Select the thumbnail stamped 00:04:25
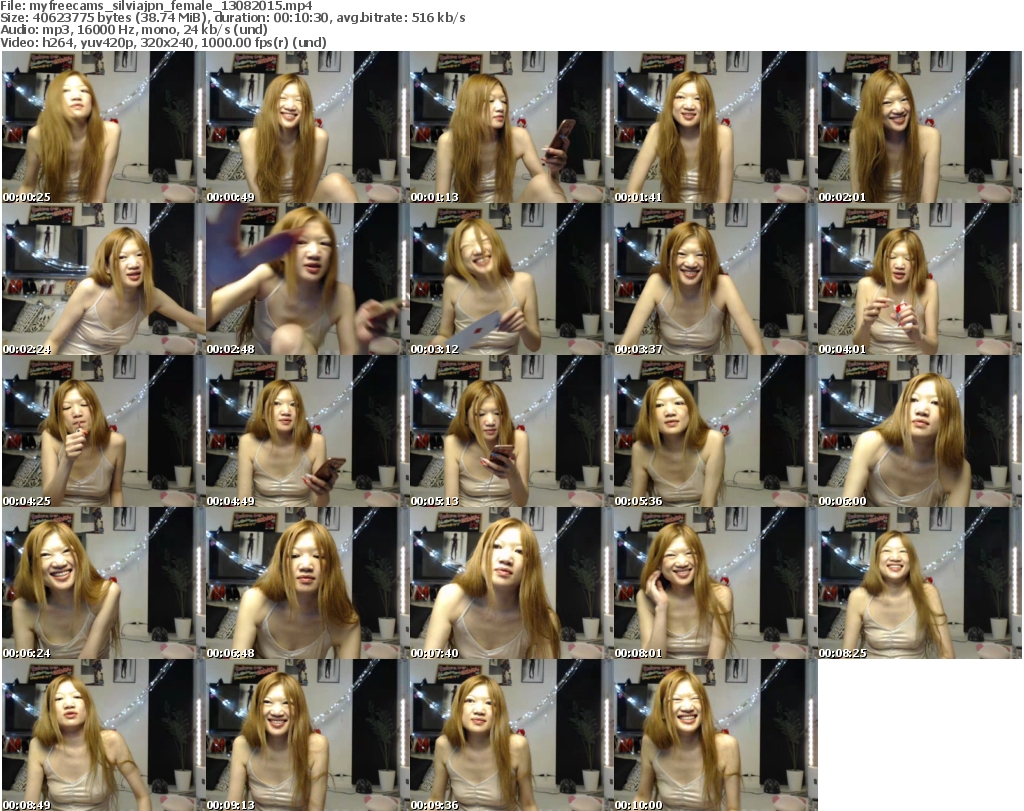 coord(103,431)
